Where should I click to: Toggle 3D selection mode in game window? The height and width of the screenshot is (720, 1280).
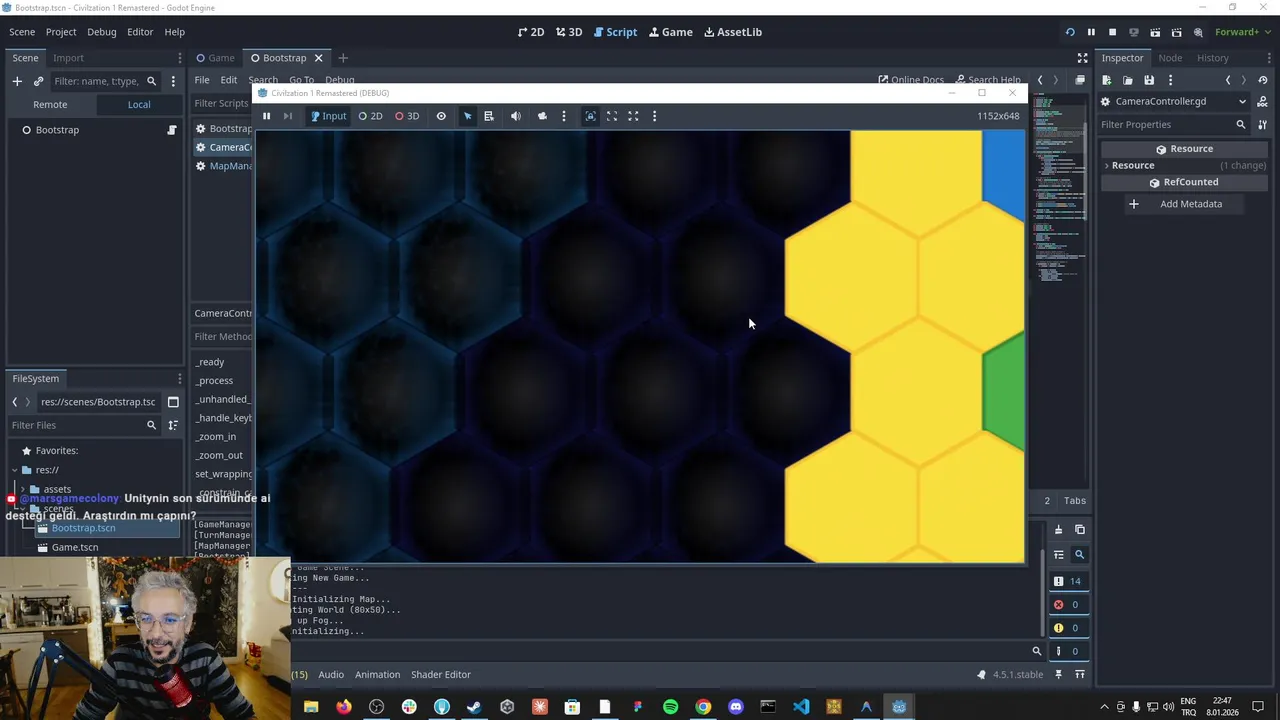407,116
